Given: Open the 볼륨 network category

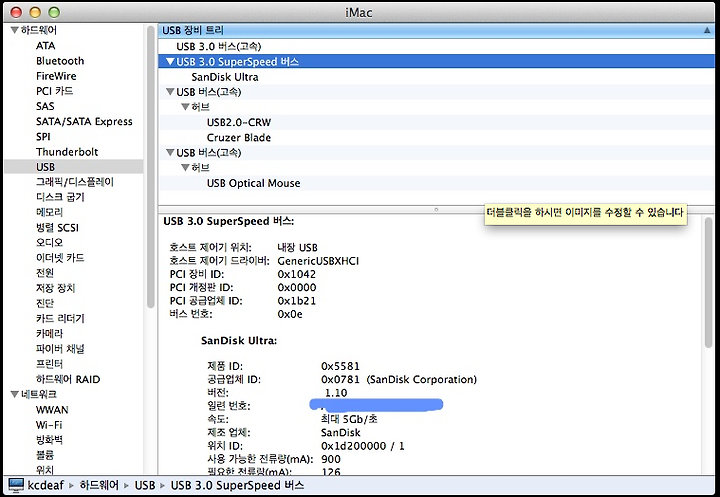Looking at the screenshot, I should pyautogui.click(x=45, y=455).
